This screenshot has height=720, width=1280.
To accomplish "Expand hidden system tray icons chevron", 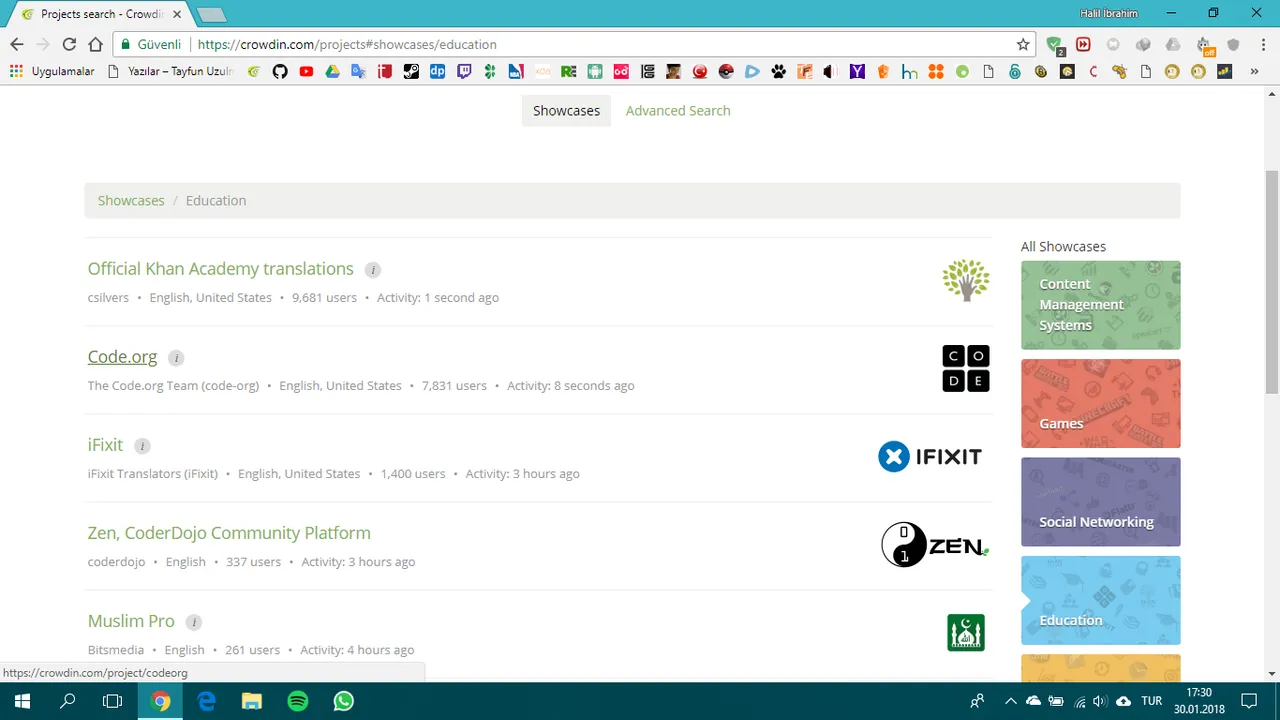I will 1011,701.
